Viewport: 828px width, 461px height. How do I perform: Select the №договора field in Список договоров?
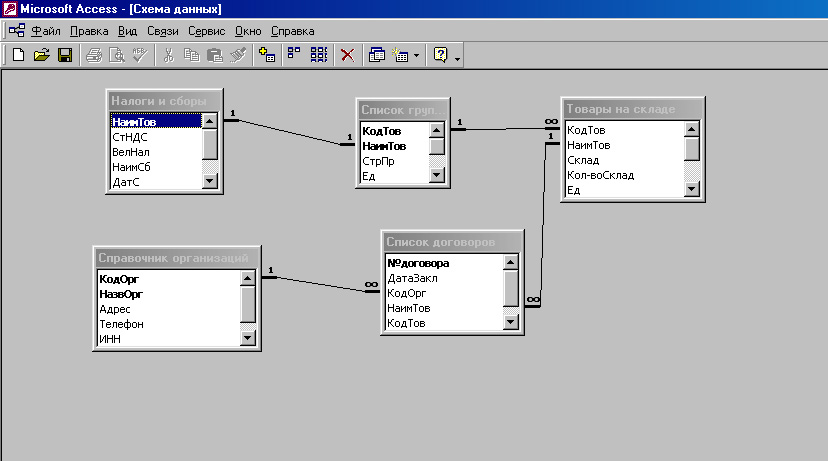444,263
